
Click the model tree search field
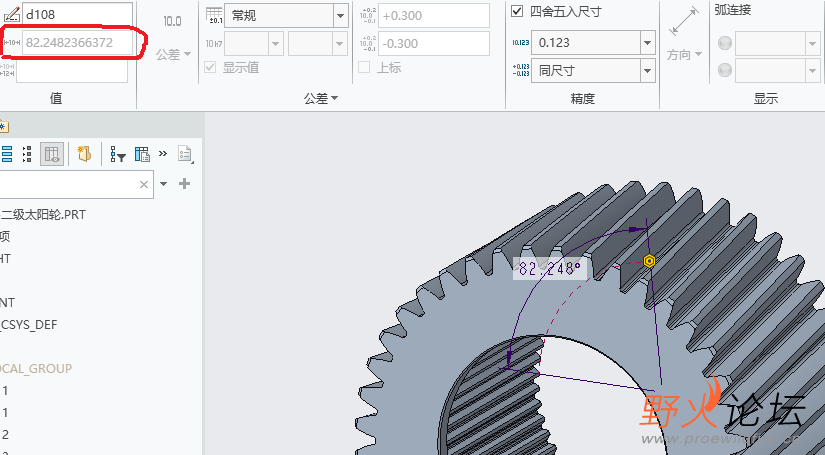tap(77, 184)
